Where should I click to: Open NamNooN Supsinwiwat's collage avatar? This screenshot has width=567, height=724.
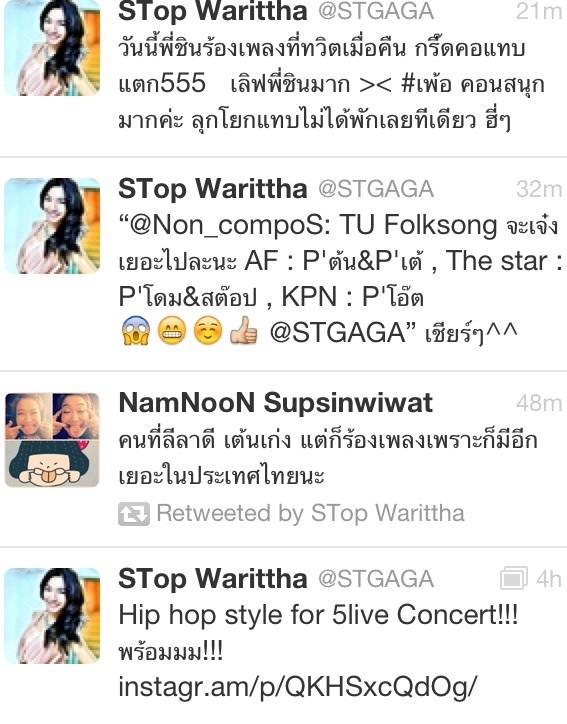point(52,440)
